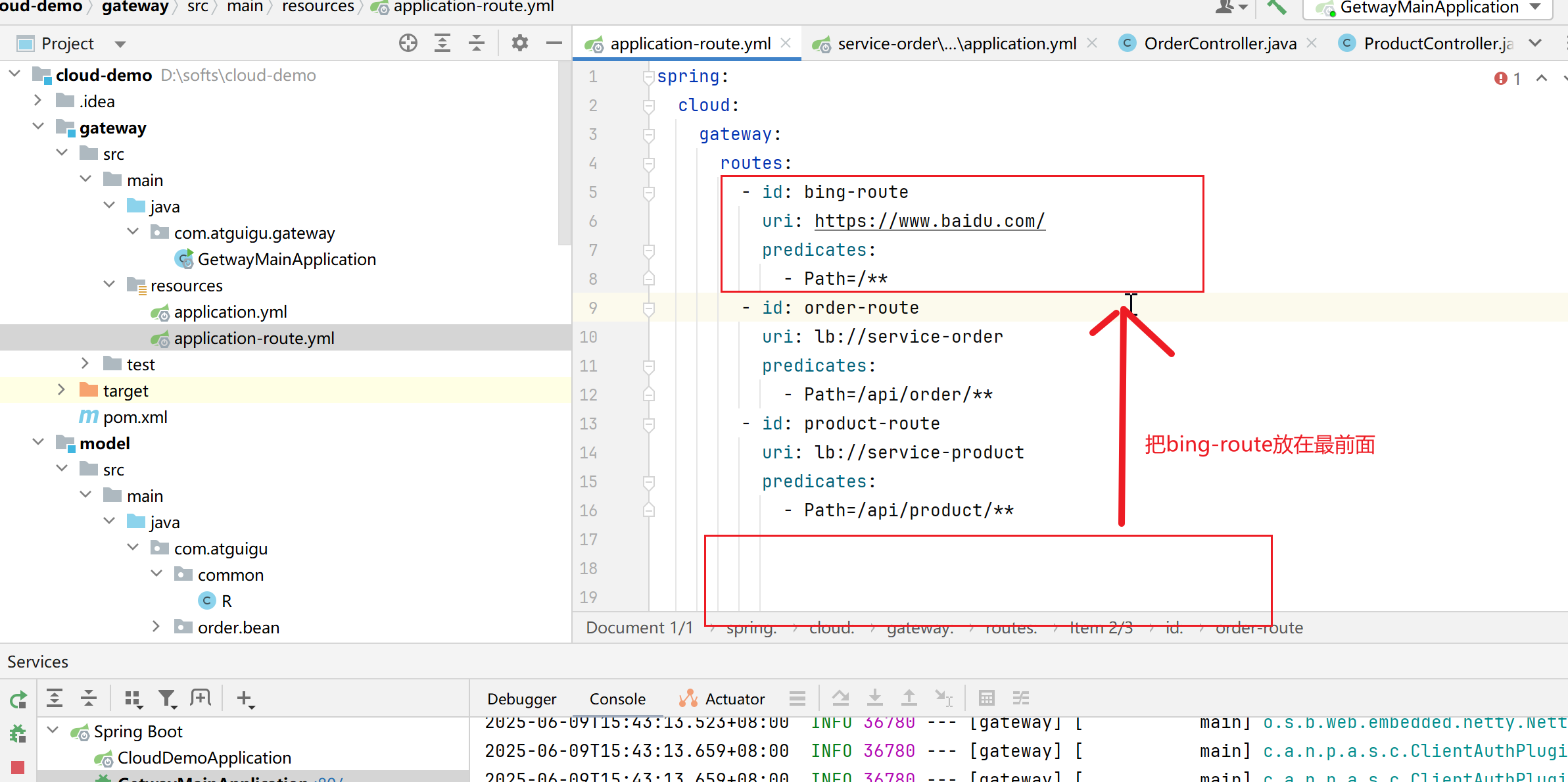
Task: Click Open in New Tab Services icon
Action: (x=201, y=698)
